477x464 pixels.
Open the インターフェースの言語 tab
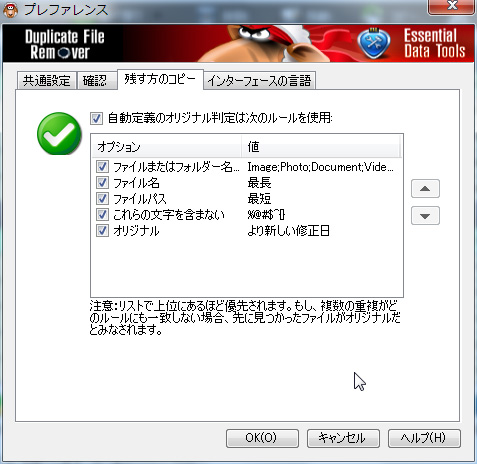click(259, 81)
